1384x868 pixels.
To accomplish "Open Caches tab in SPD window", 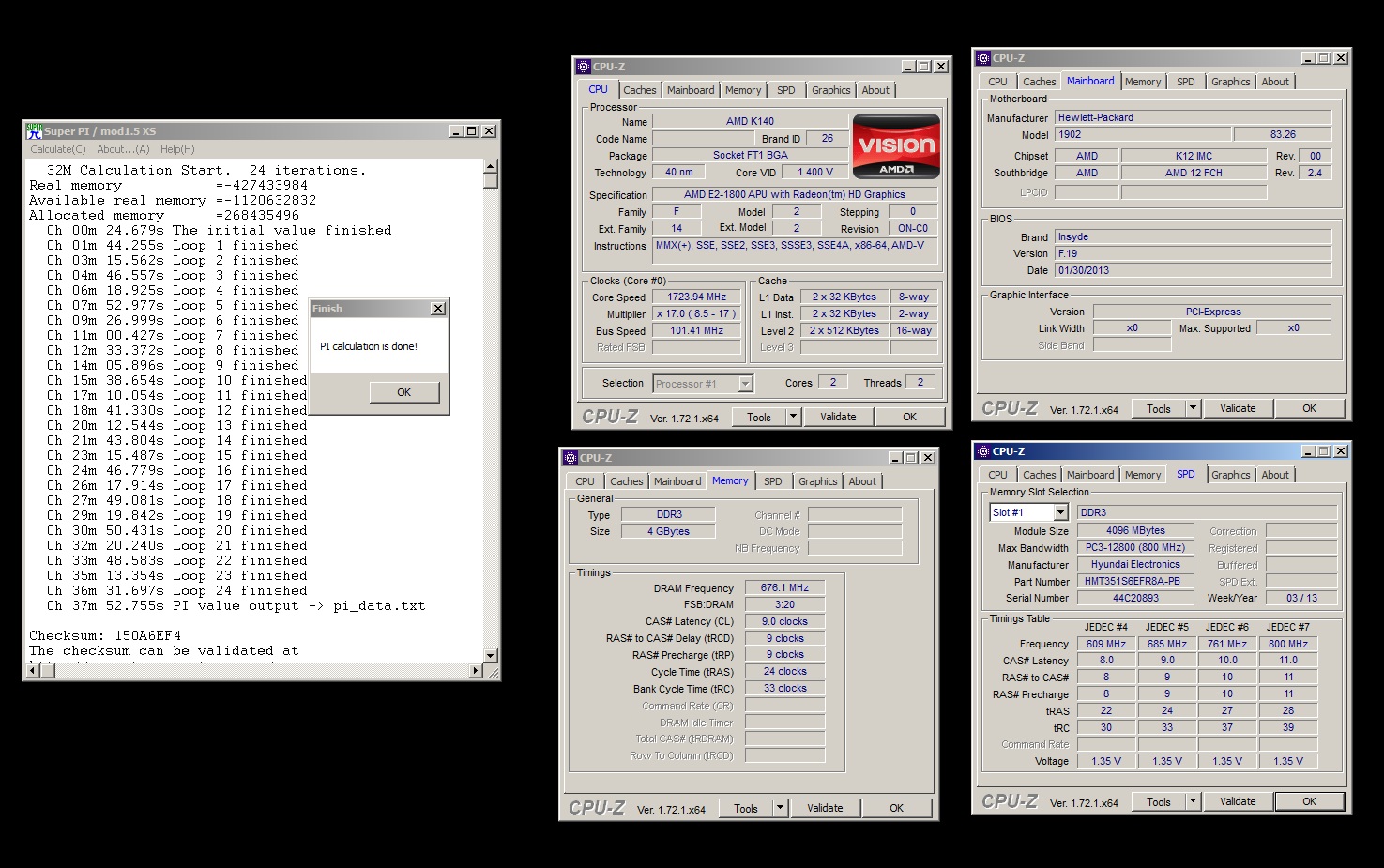I will click(1040, 475).
